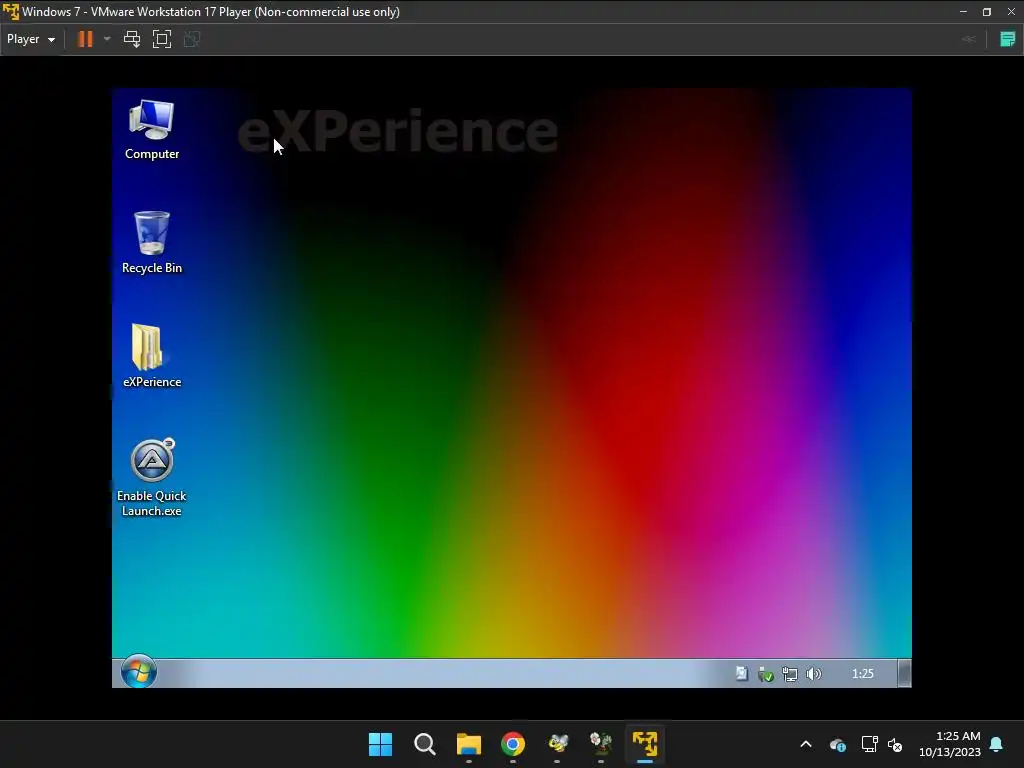Image resolution: width=1024 pixels, height=768 pixels.
Task: Open the flower icon app on taskbar
Action: coord(601,744)
